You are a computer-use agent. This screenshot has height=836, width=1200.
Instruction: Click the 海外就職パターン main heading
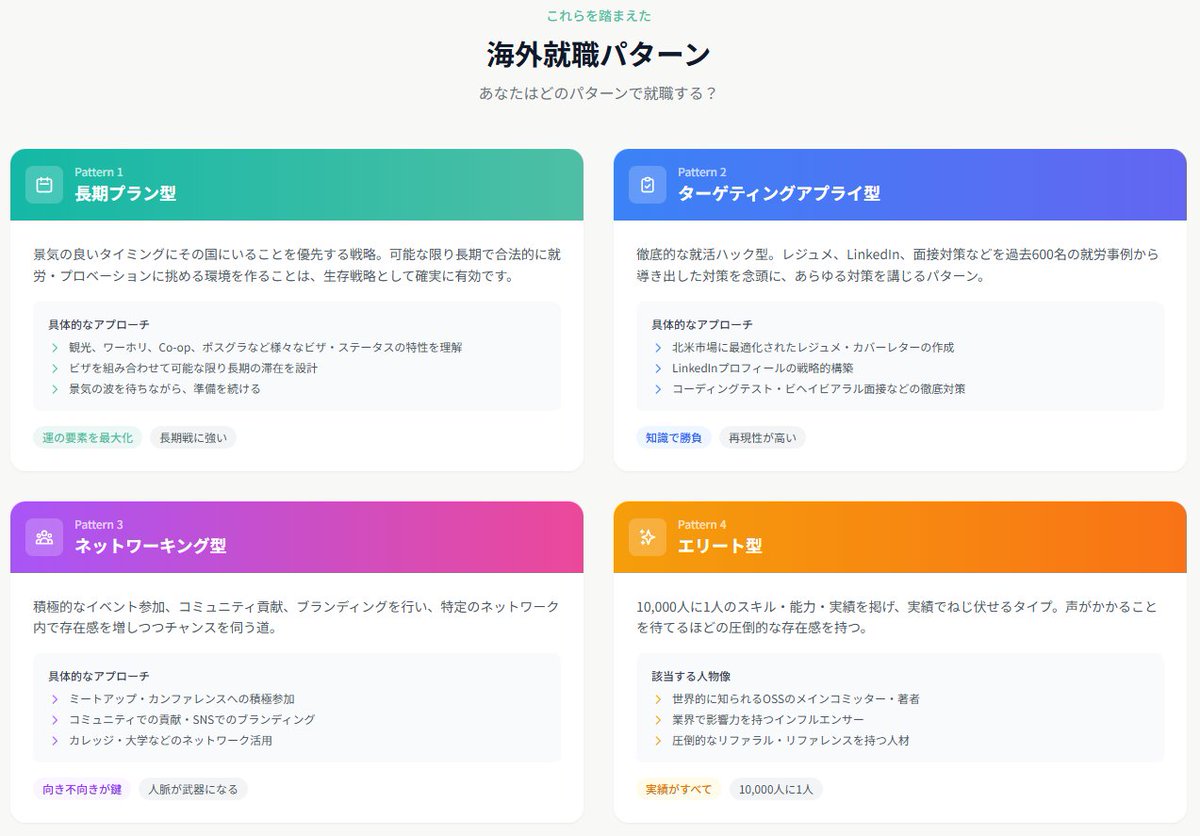pos(599,54)
